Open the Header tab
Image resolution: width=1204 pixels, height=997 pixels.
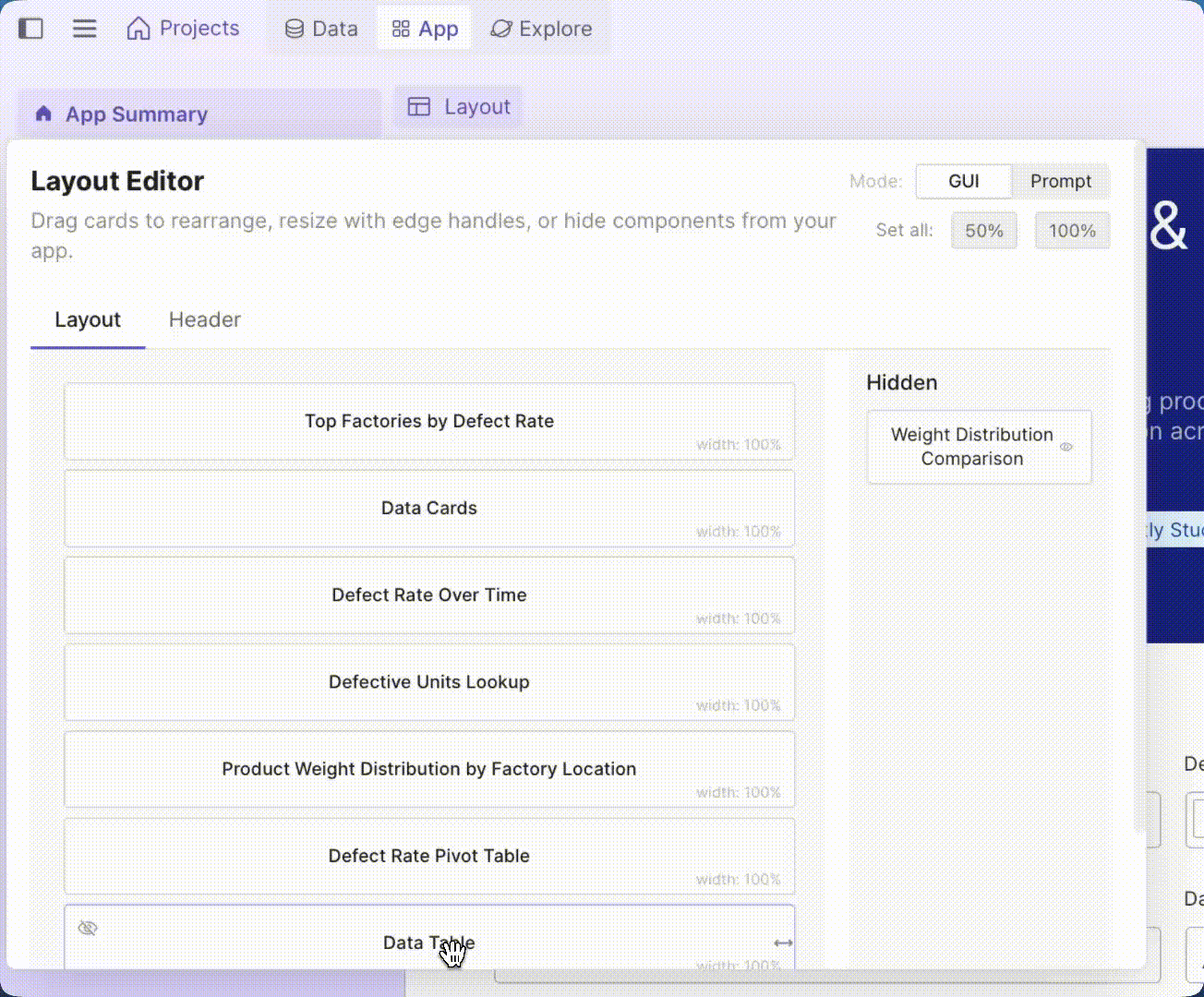(204, 320)
